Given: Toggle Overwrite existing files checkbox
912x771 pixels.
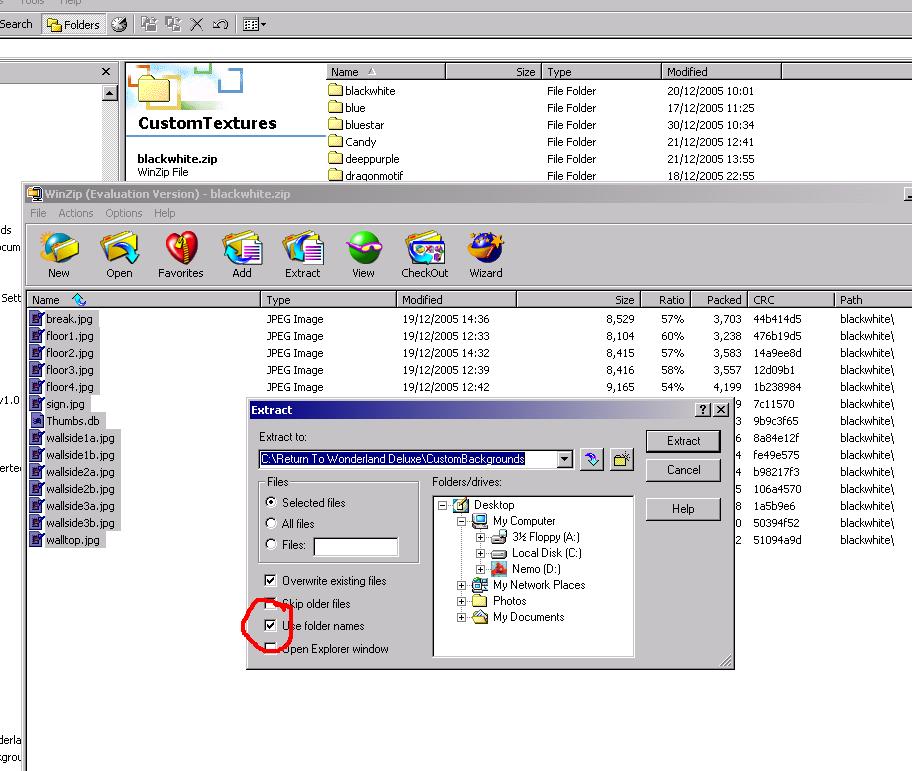Looking at the screenshot, I should pos(270,580).
